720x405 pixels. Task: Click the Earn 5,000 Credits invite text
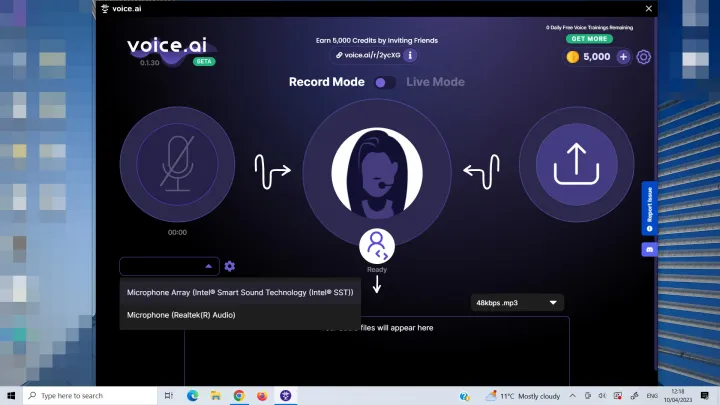tap(377, 40)
